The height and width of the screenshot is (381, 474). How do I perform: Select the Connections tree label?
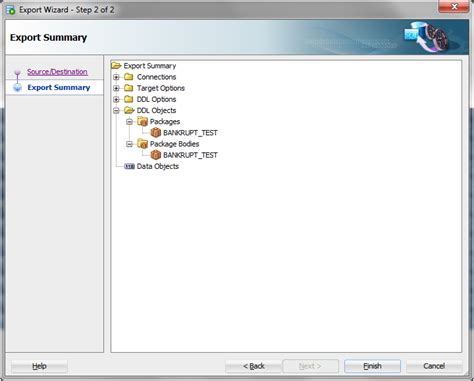(156, 77)
